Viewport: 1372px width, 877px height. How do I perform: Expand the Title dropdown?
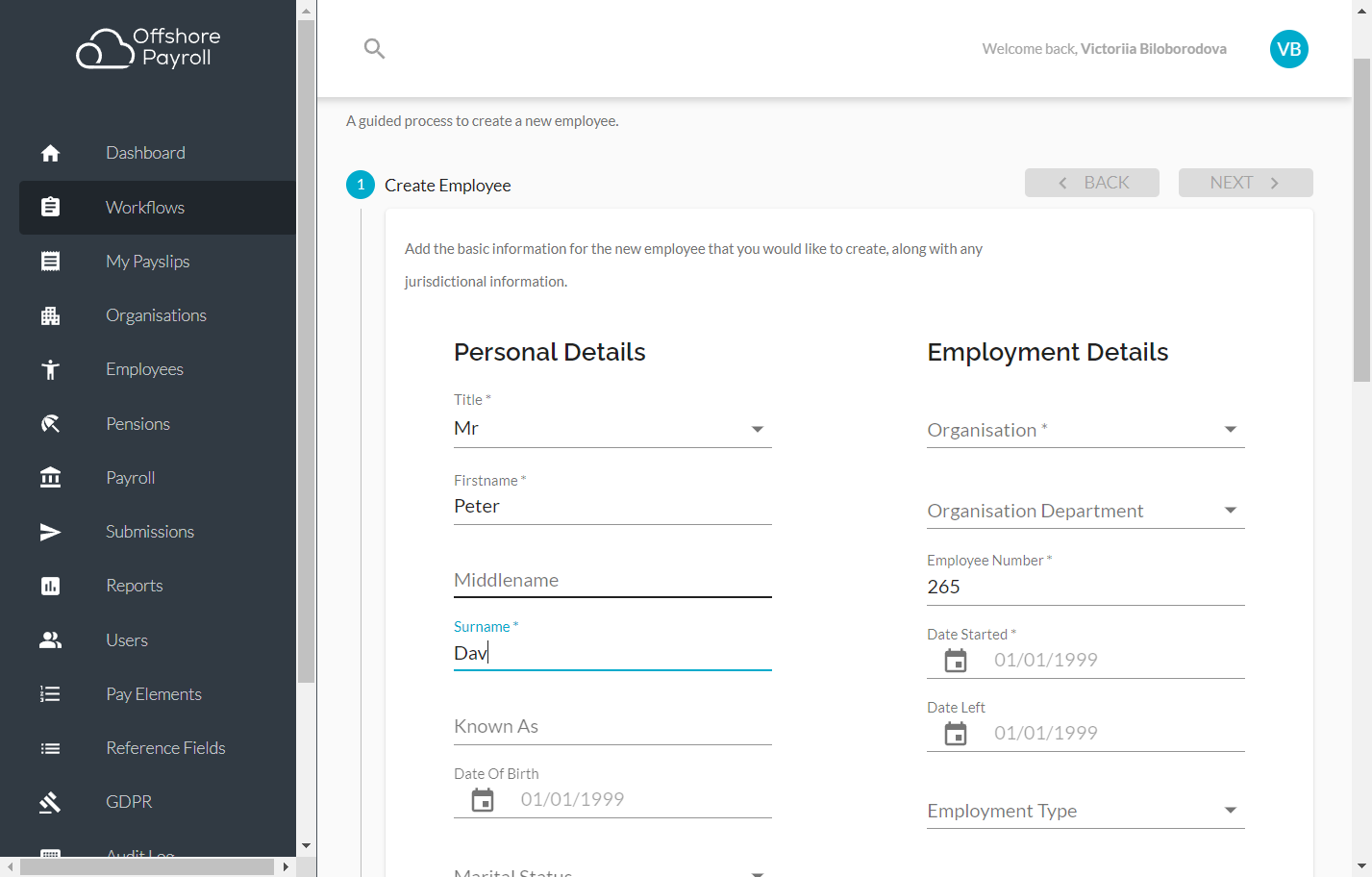[x=612, y=429]
